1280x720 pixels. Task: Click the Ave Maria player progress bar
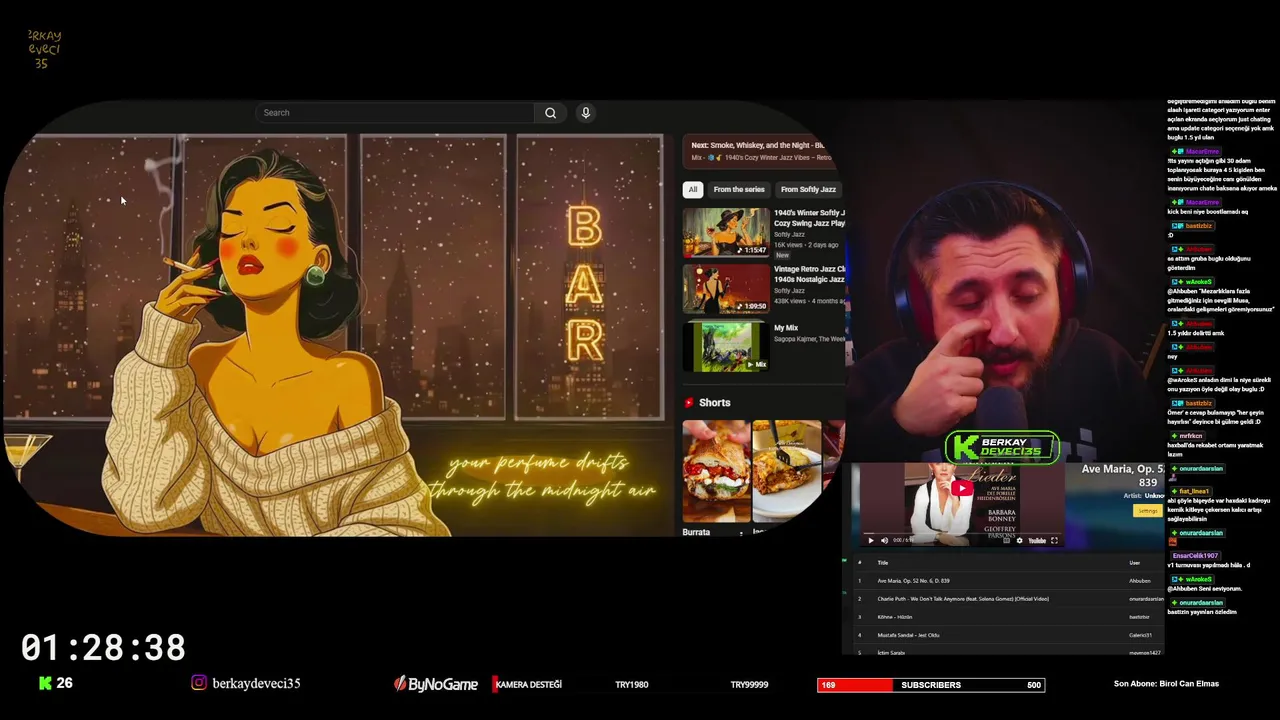[962, 533]
